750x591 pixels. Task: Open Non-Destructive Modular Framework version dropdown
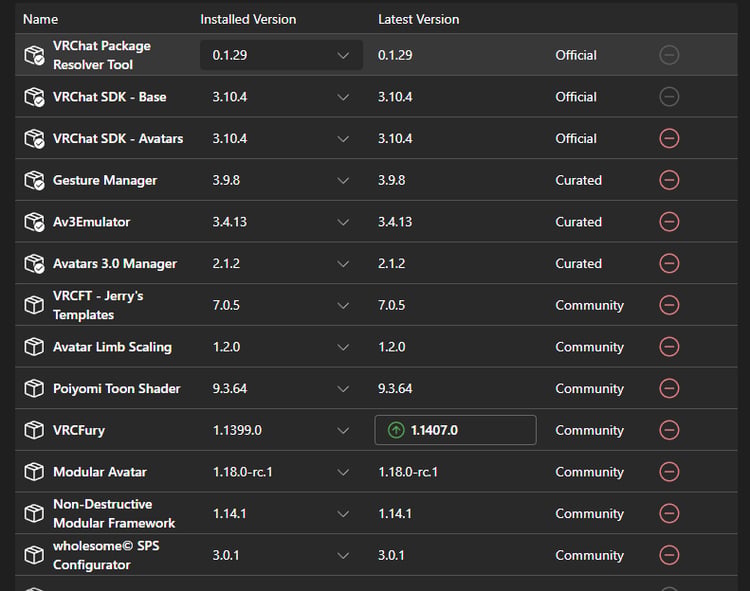(x=281, y=513)
